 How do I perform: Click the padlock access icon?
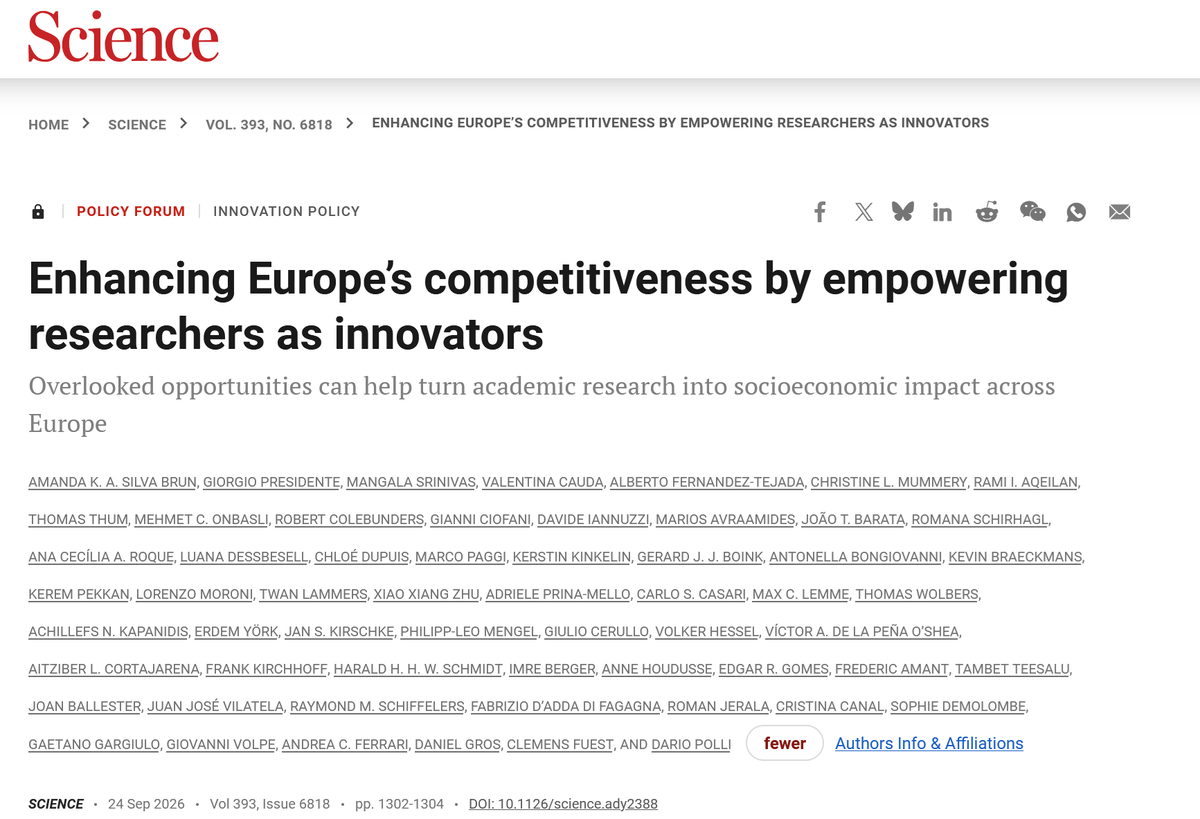coord(38,211)
